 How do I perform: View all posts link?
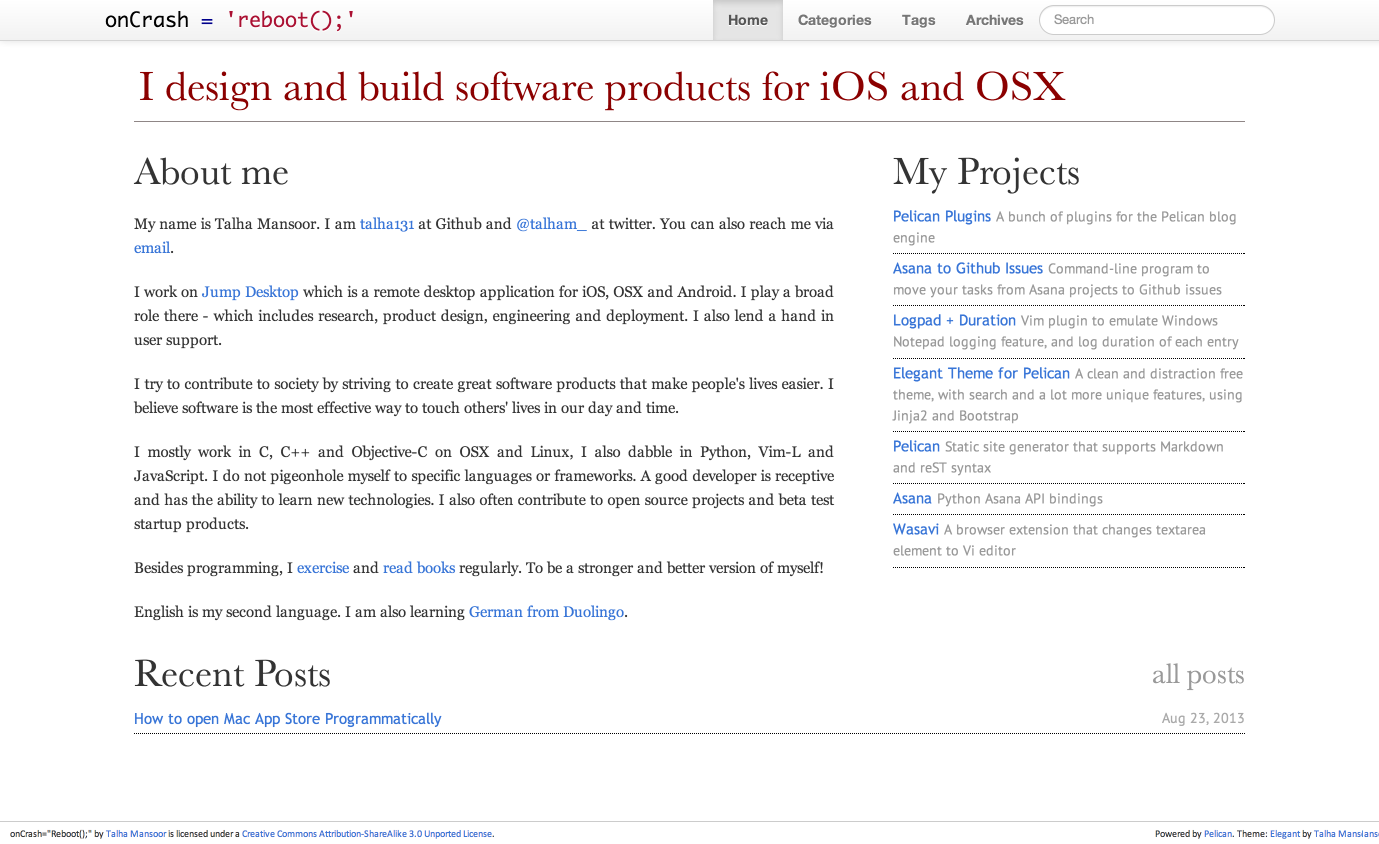[x=1198, y=675]
